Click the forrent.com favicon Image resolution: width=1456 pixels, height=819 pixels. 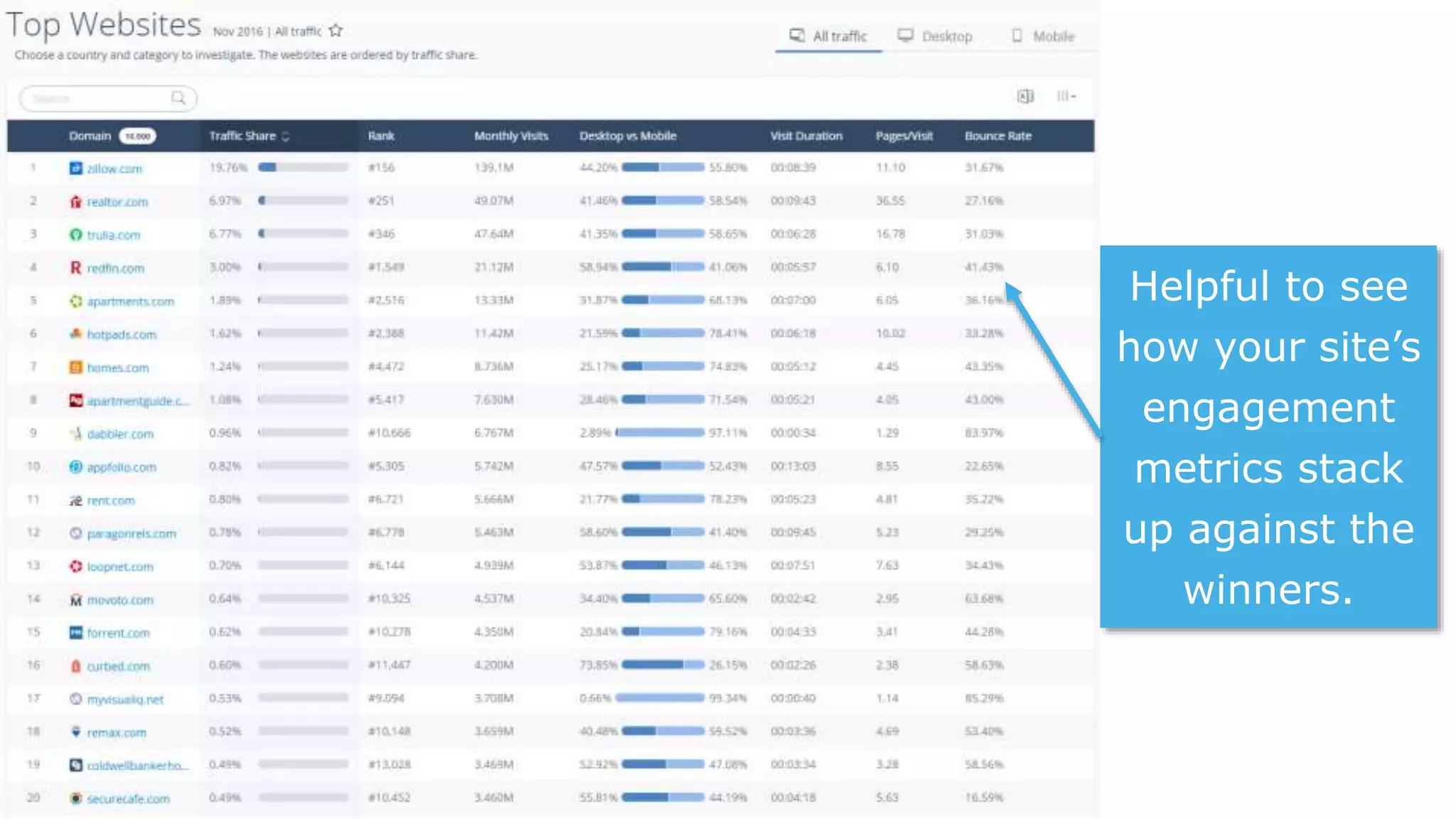(x=75, y=633)
